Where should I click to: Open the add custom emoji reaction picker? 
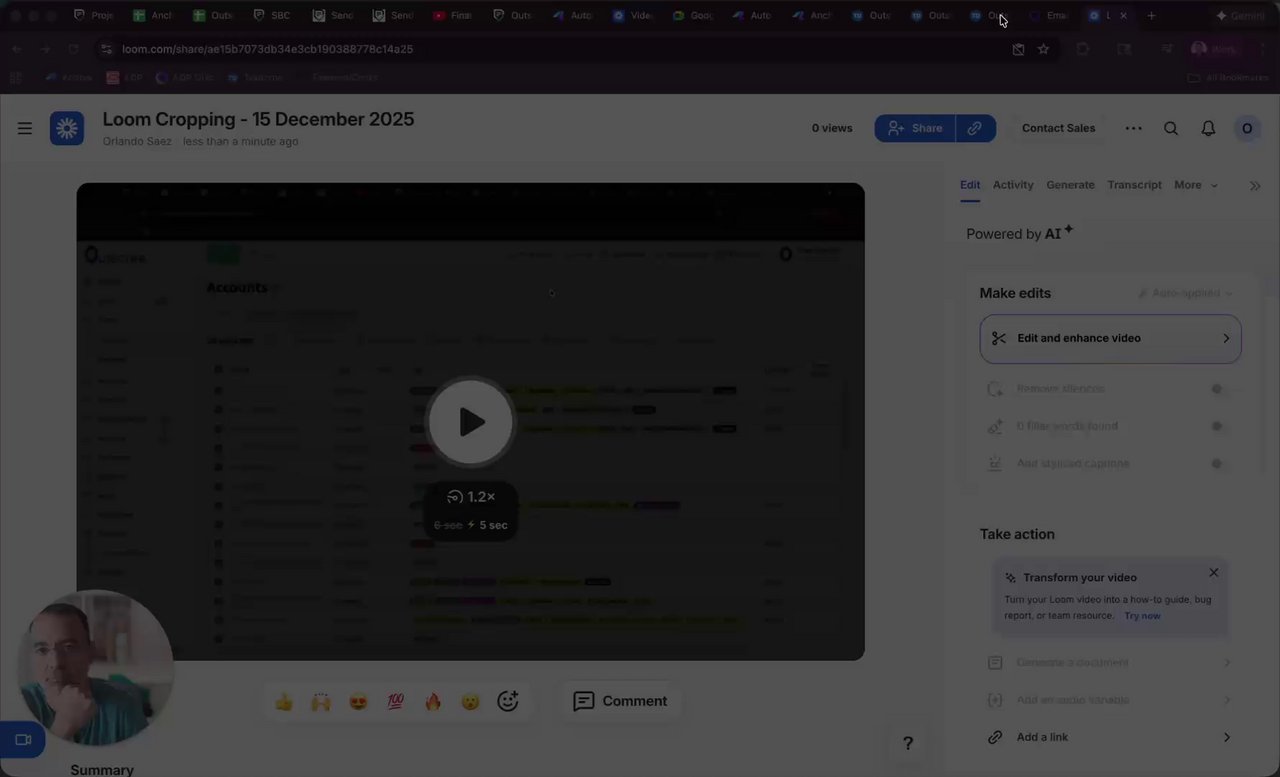pyautogui.click(x=508, y=702)
